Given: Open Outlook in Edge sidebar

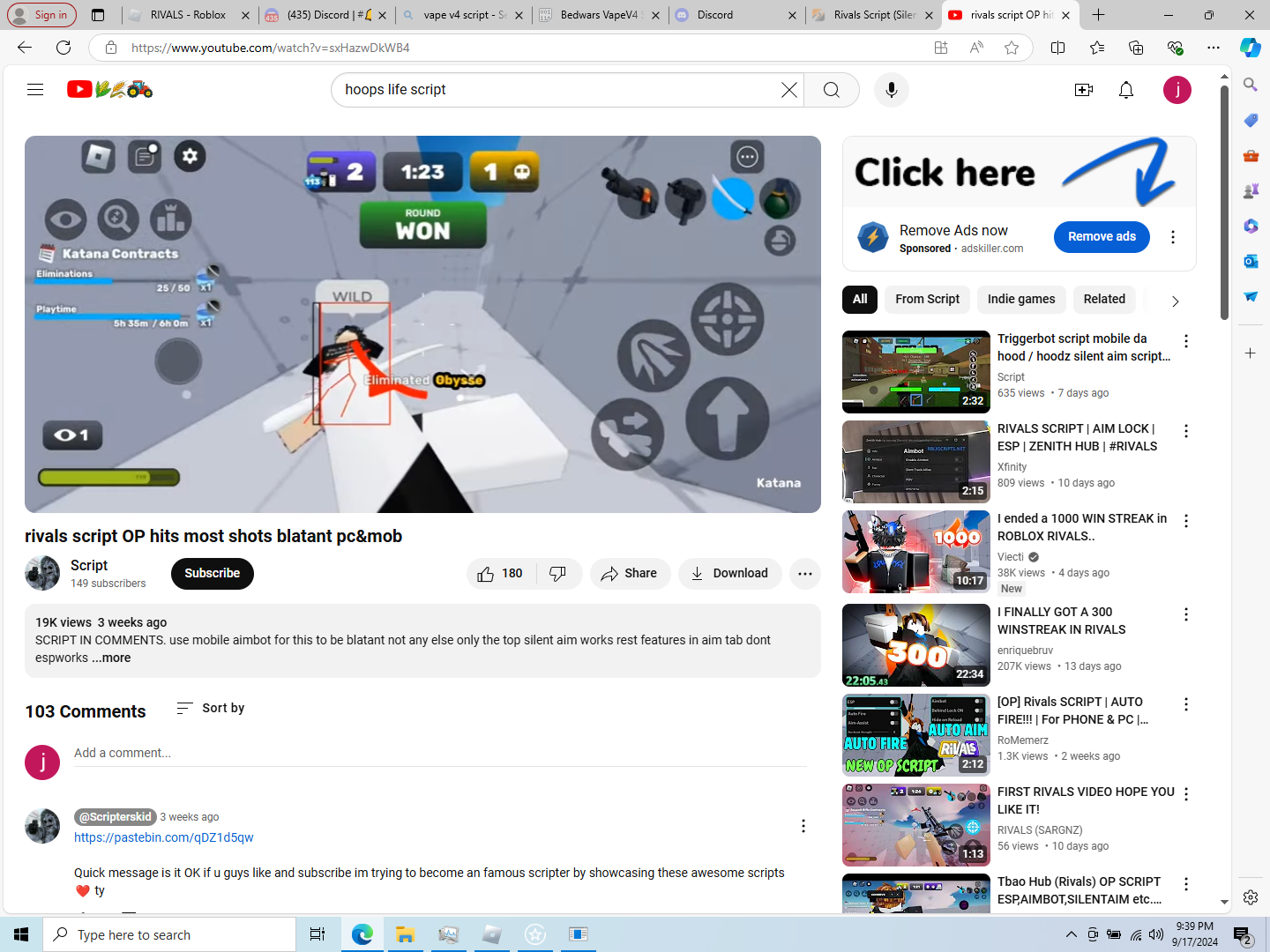Looking at the screenshot, I should [x=1251, y=261].
